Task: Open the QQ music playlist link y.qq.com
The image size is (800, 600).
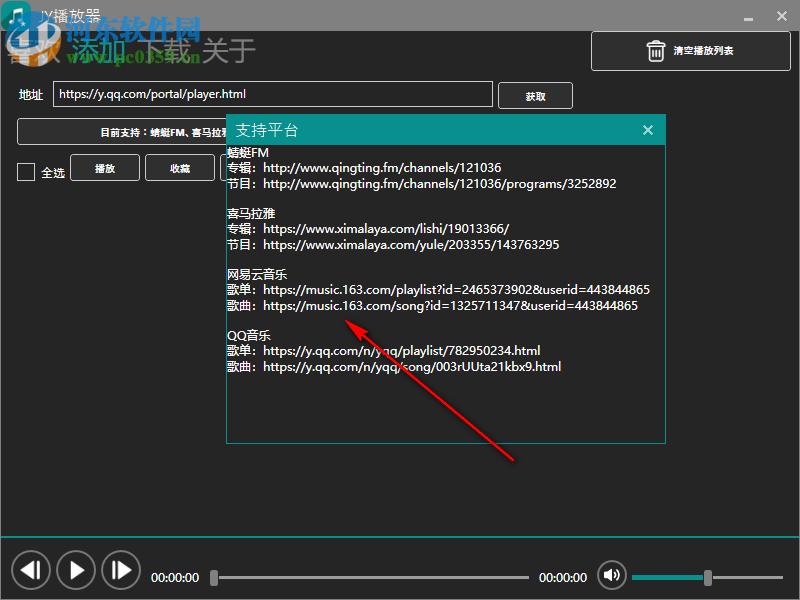Action: 404,350
